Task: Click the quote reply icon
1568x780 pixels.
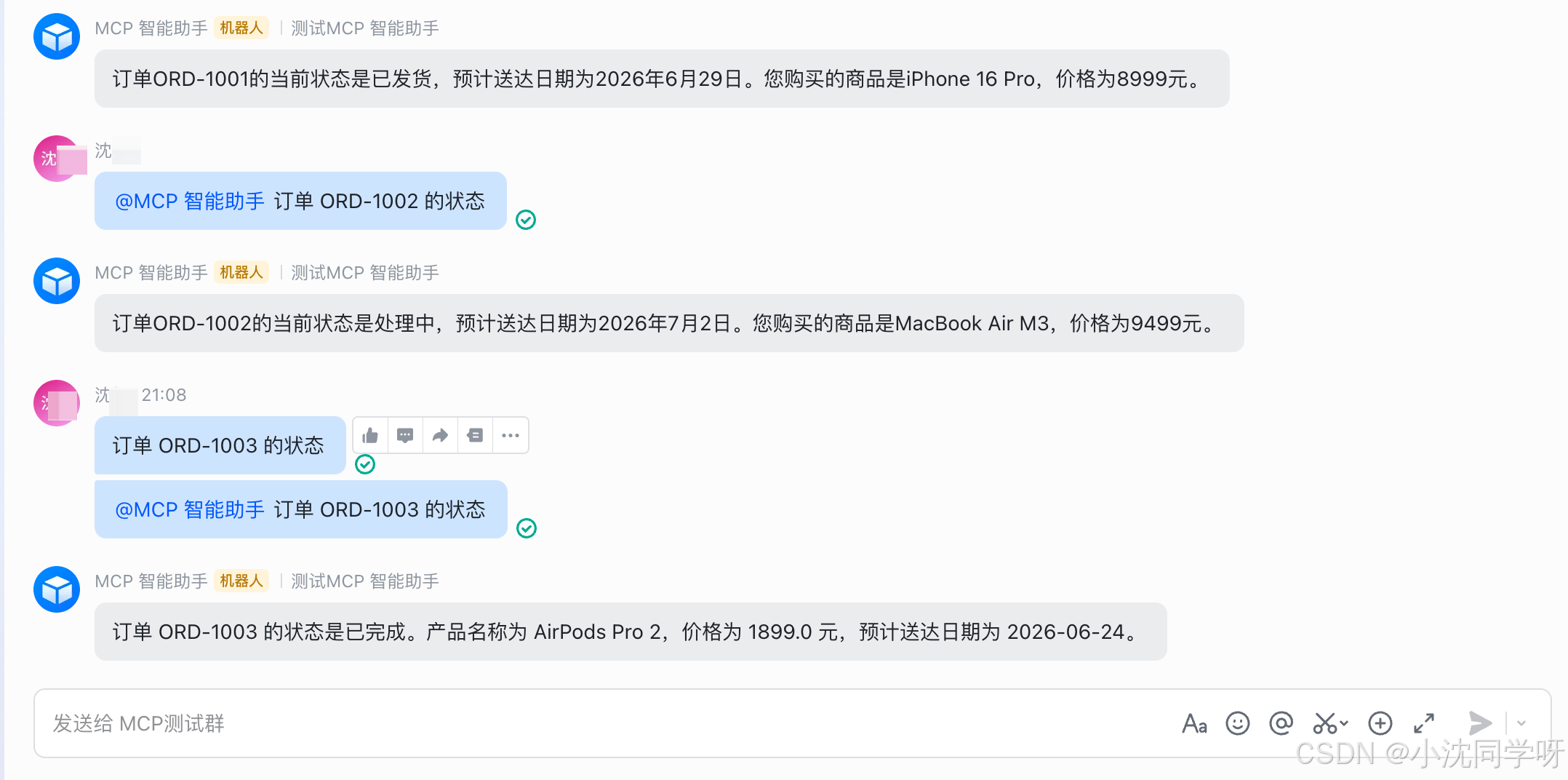Action: coord(475,435)
